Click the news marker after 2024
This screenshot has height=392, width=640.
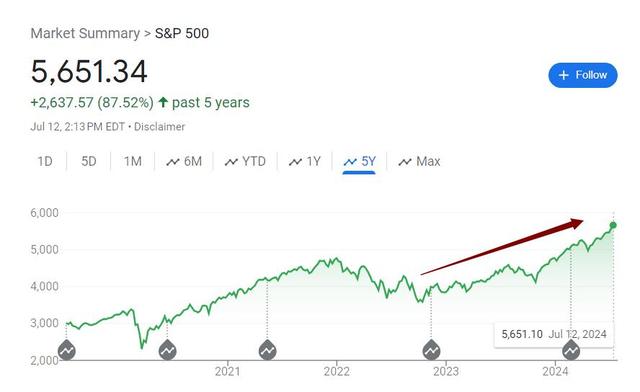tap(571, 350)
